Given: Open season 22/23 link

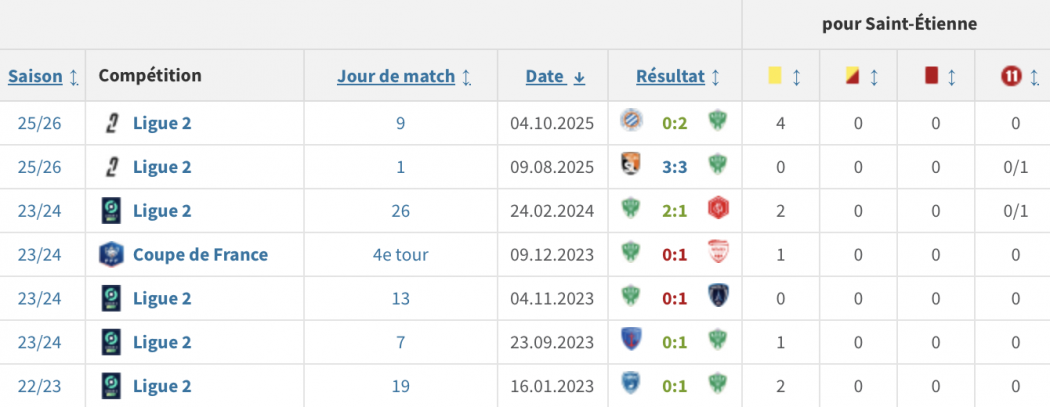Looking at the screenshot, I should tap(40, 385).
